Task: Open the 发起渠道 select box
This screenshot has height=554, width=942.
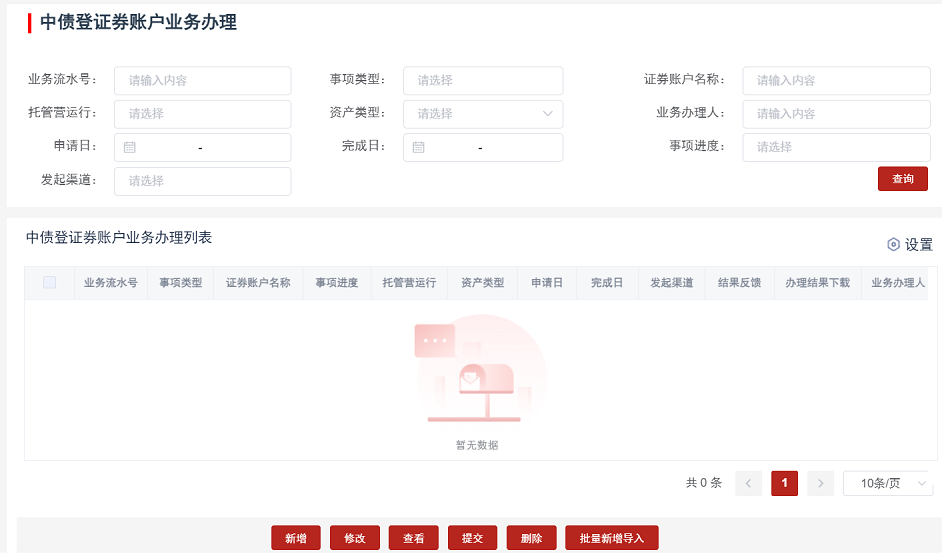Action: (x=202, y=181)
